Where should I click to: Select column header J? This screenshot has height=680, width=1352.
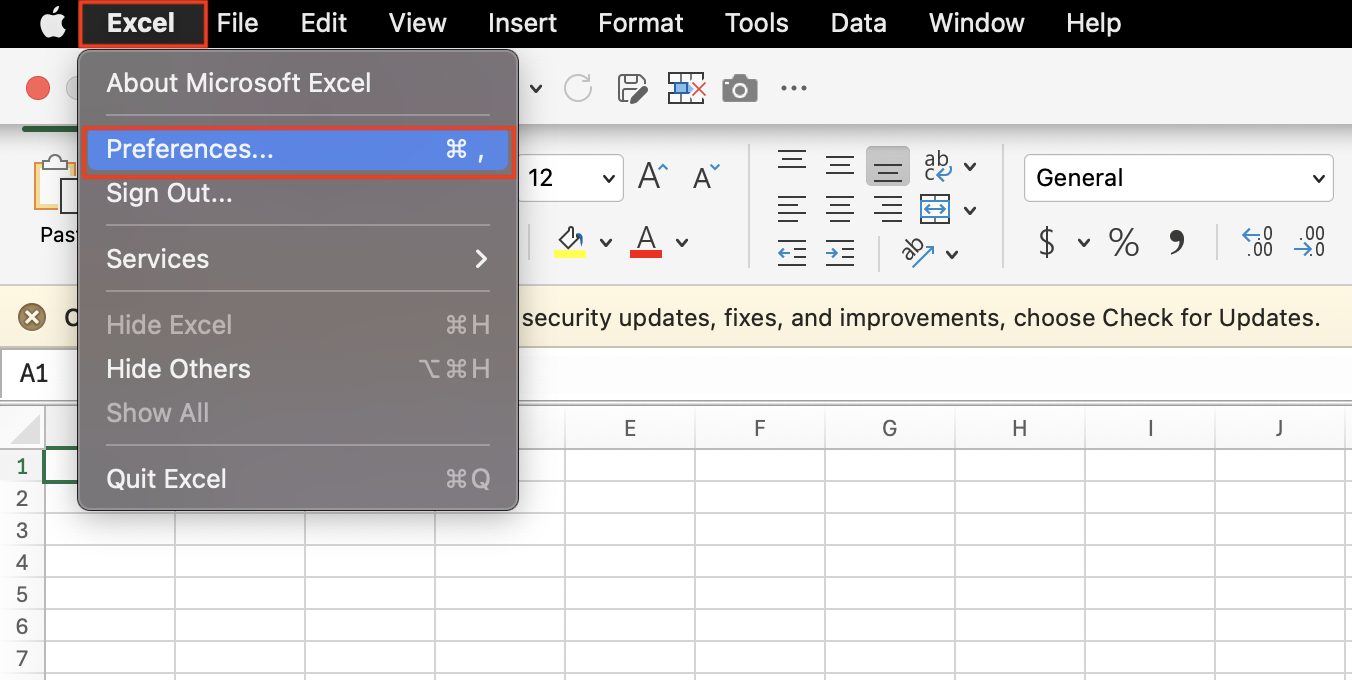1280,429
